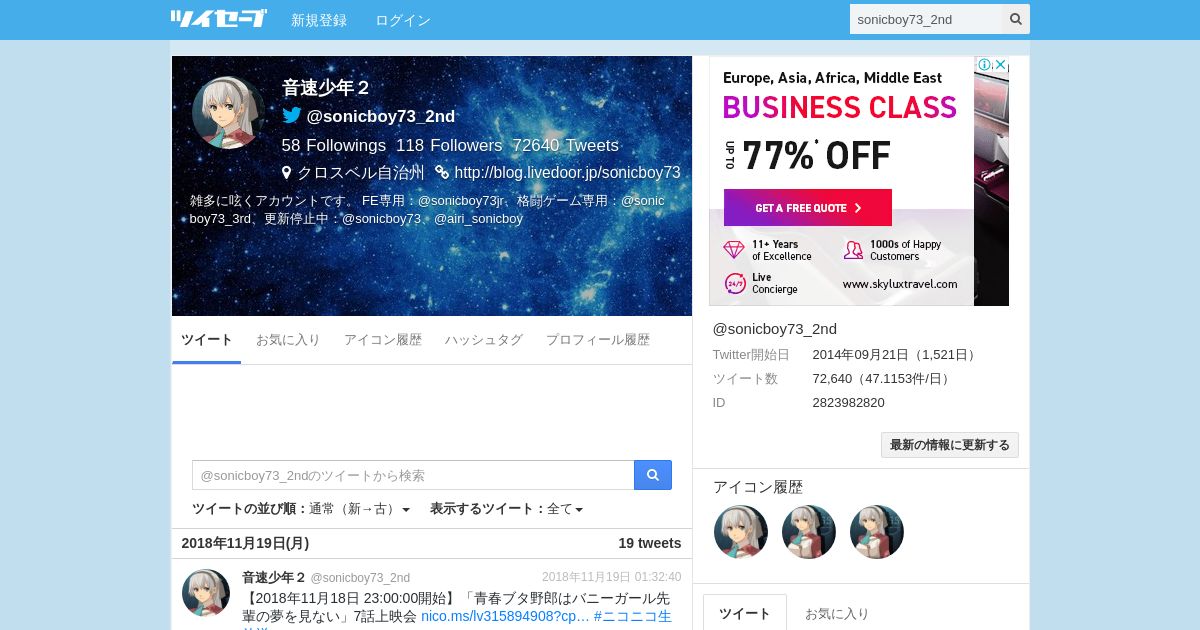Click the @sonicboy73_2nd profile handle link
The image size is (1200, 630).
coord(381,116)
